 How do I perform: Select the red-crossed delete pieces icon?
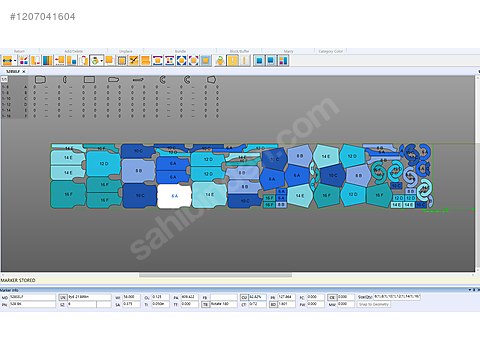pyautogui.click(x=23, y=61)
